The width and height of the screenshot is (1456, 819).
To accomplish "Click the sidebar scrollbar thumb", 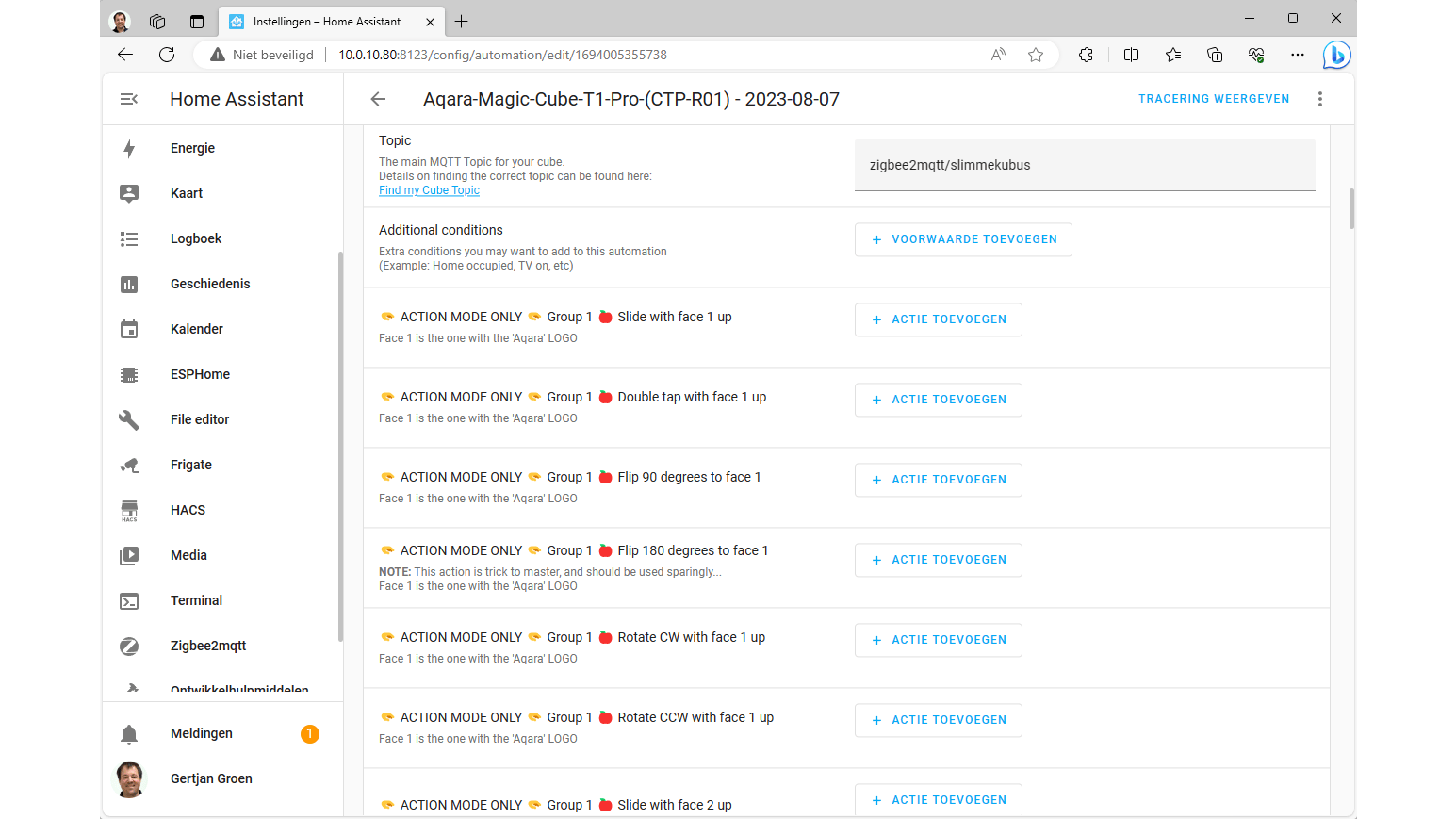I will [x=340, y=447].
